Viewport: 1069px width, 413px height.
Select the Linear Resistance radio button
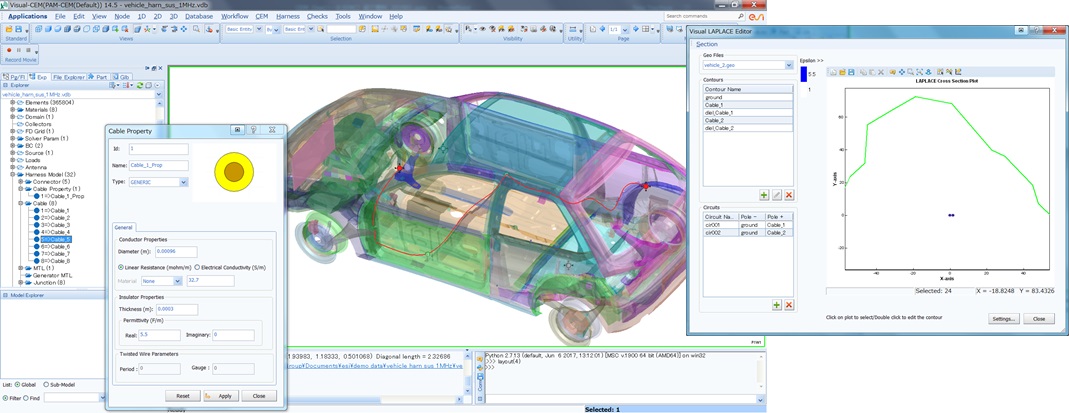point(121,267)
